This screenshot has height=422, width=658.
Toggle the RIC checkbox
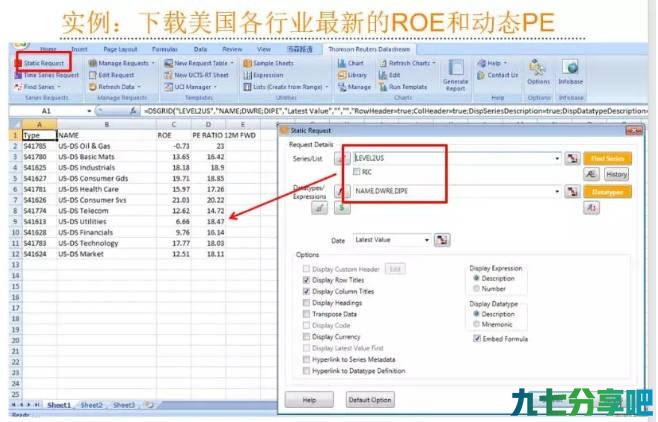pos(357,172)
